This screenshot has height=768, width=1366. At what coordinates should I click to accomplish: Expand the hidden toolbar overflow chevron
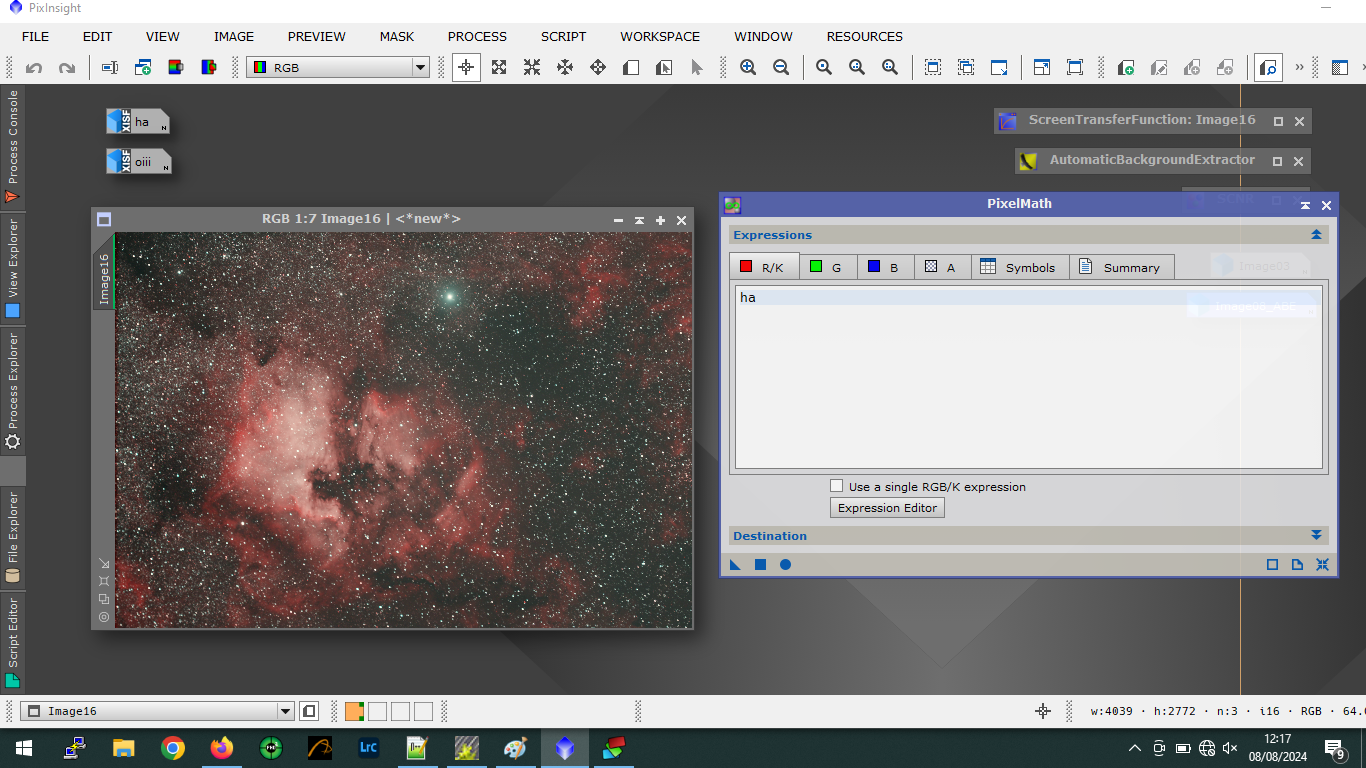point(1300,67)
